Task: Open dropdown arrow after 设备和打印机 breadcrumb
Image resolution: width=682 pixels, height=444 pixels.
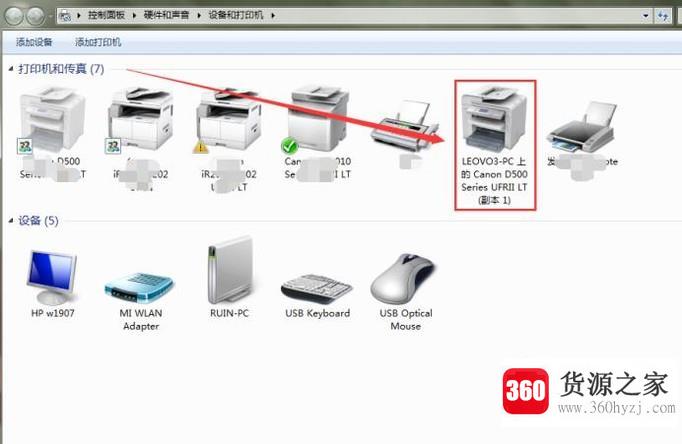Action: [273, 15]
